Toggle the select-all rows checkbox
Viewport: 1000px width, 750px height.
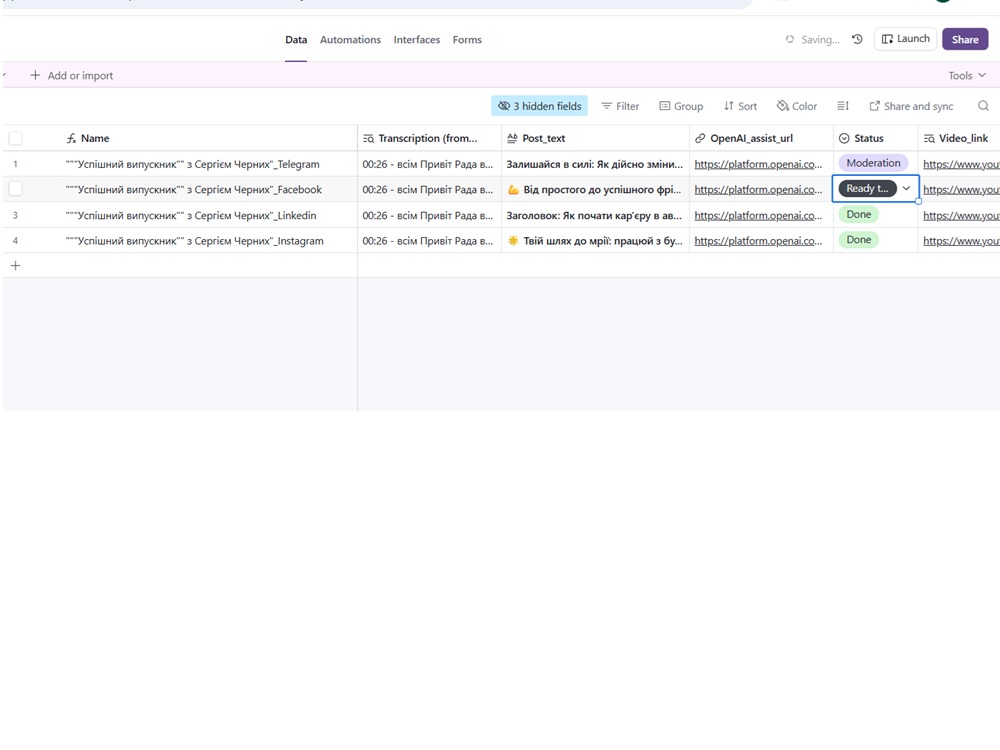tap(15, 138)
